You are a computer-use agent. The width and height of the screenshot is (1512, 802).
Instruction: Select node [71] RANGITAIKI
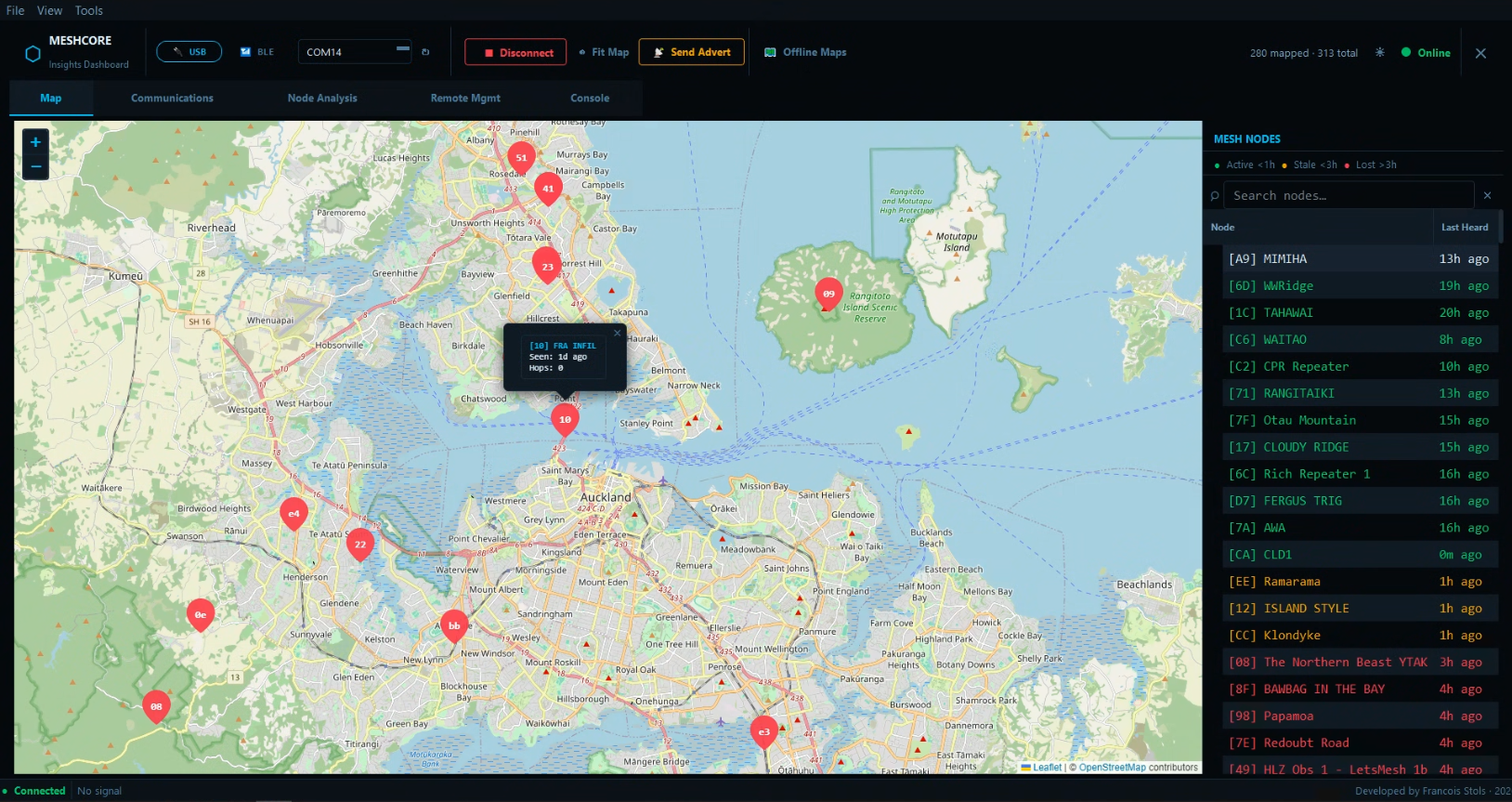pyautogui.click(x=1359, y=394)
